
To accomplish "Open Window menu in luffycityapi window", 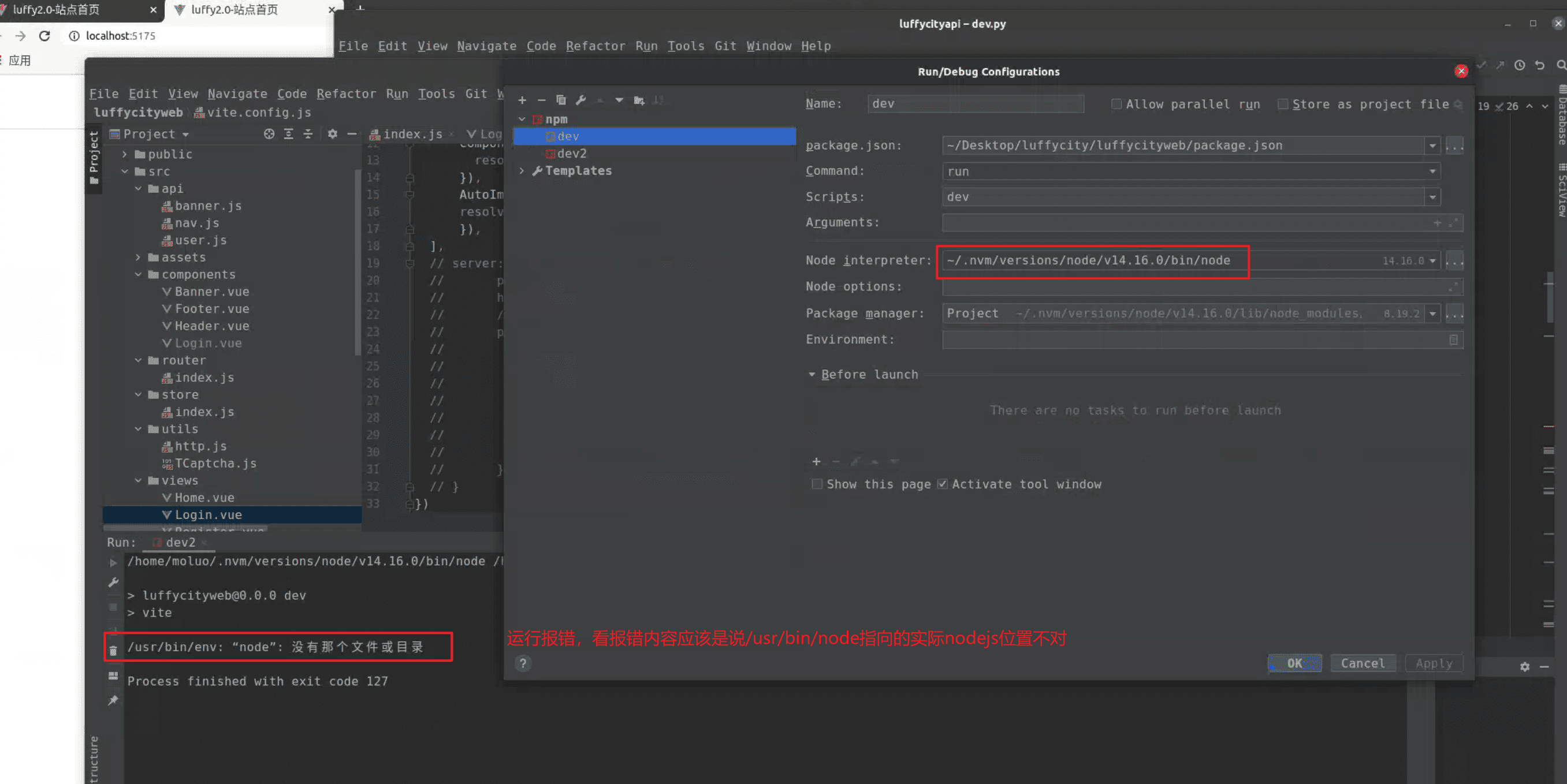I will tap(768, 46).
